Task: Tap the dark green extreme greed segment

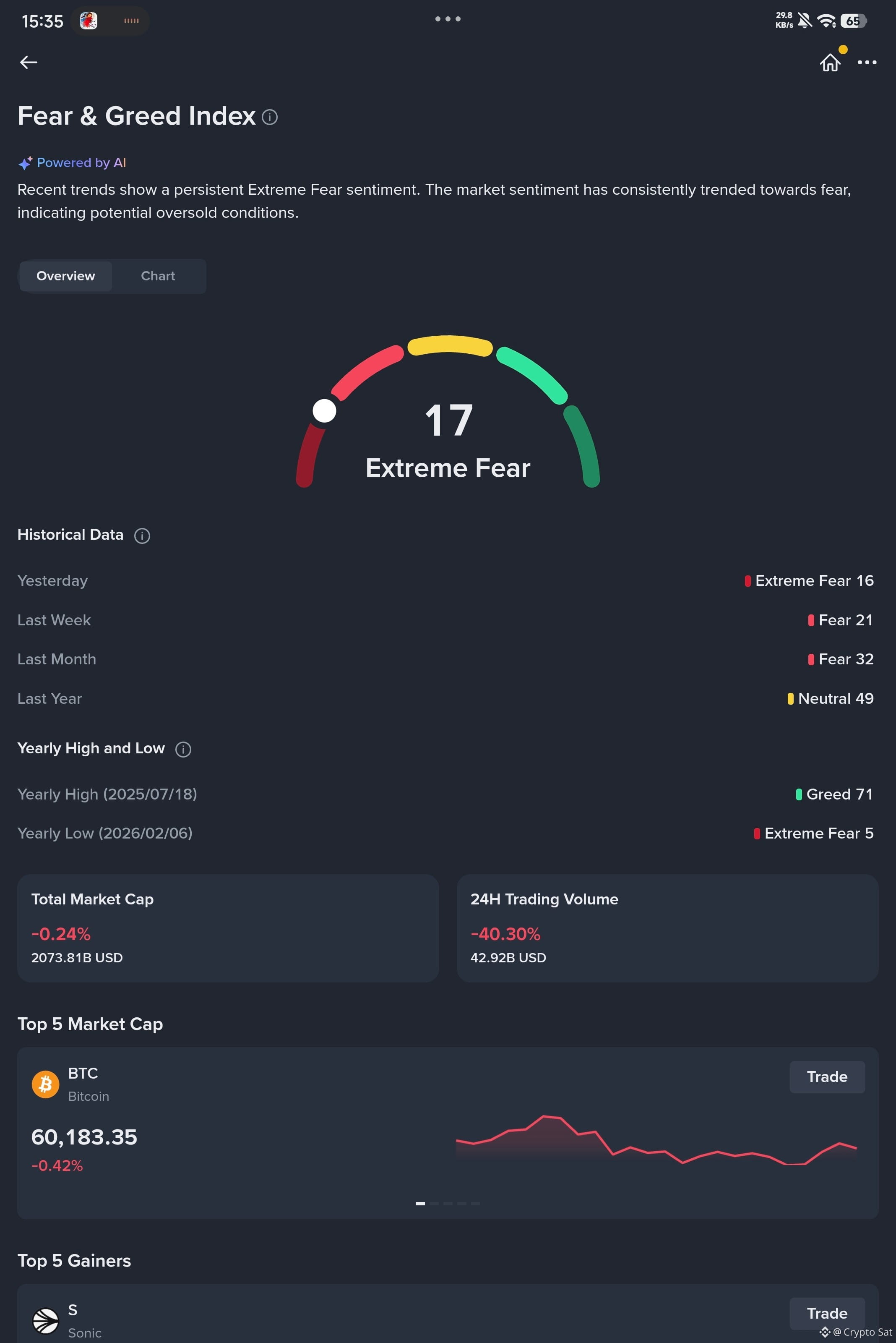Action: (583, 446)
